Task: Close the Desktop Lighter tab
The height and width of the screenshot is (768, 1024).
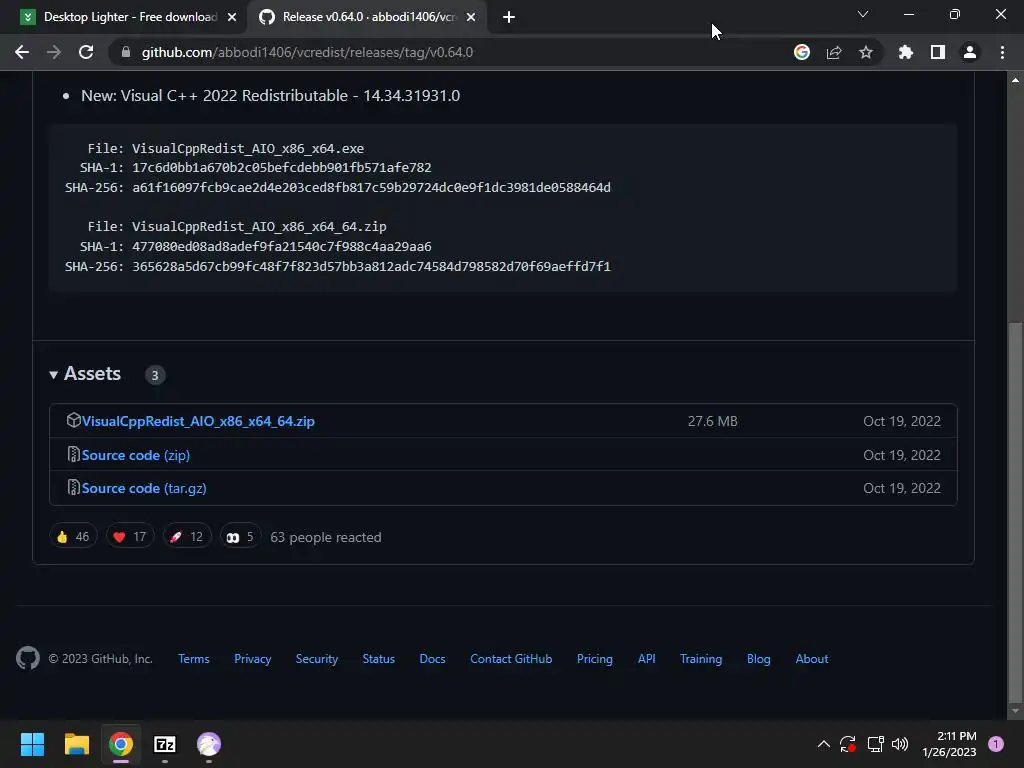Action: (x=232, y=17)
